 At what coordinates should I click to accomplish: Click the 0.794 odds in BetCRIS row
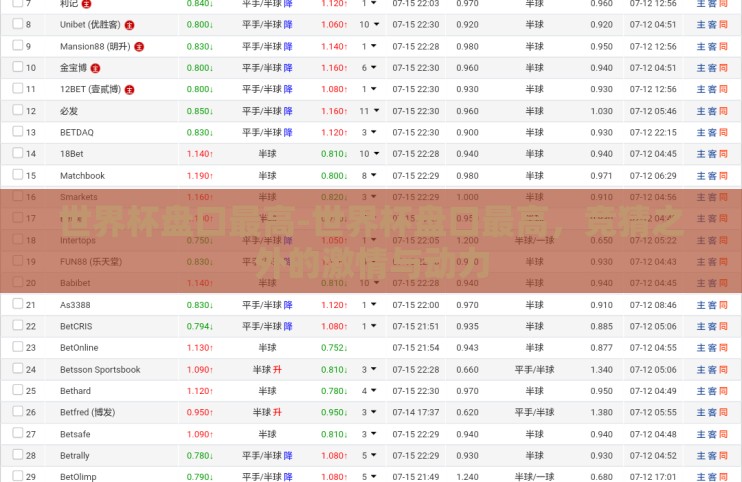(x=200, y=326)
